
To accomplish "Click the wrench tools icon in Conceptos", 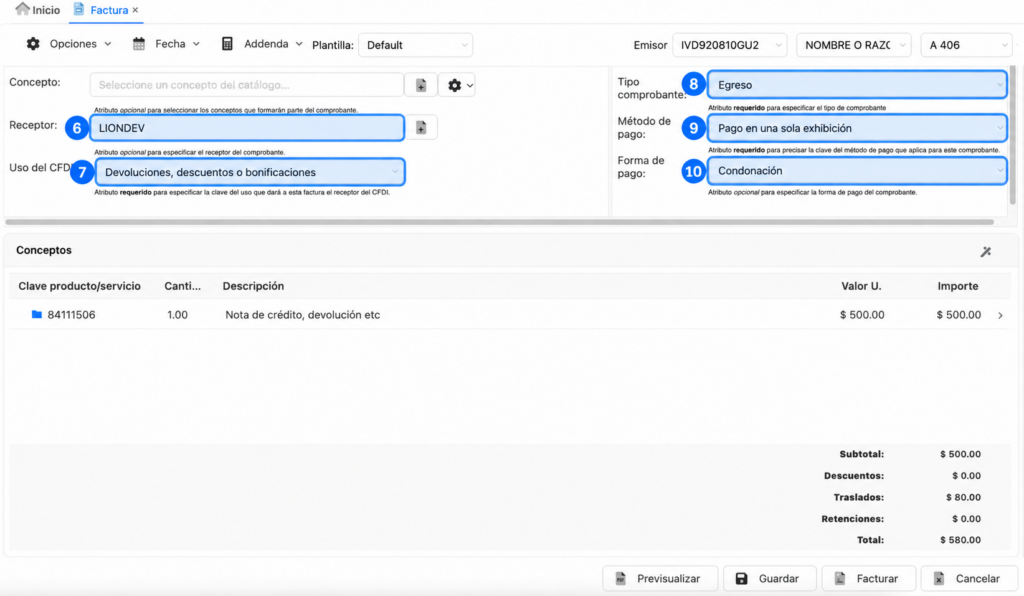I will pyautogui.click(x=985, y=251).
